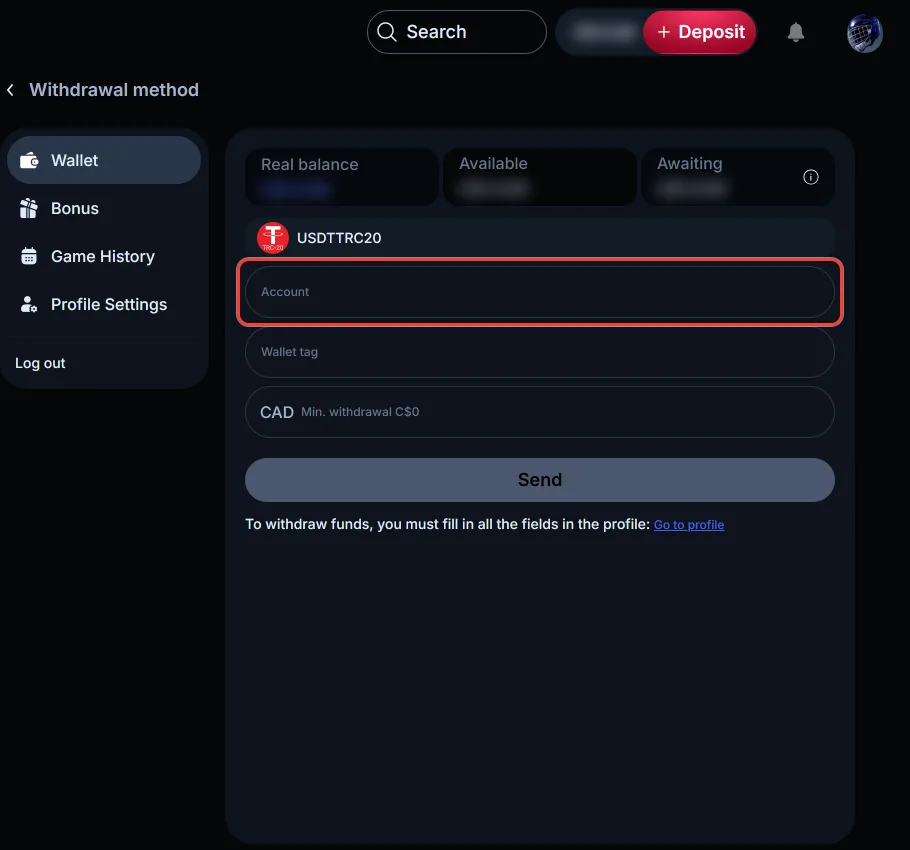The width and height of the screenshot is (910, 850).
Task: Open the Wallet menu label
Action: pos(74,160)
